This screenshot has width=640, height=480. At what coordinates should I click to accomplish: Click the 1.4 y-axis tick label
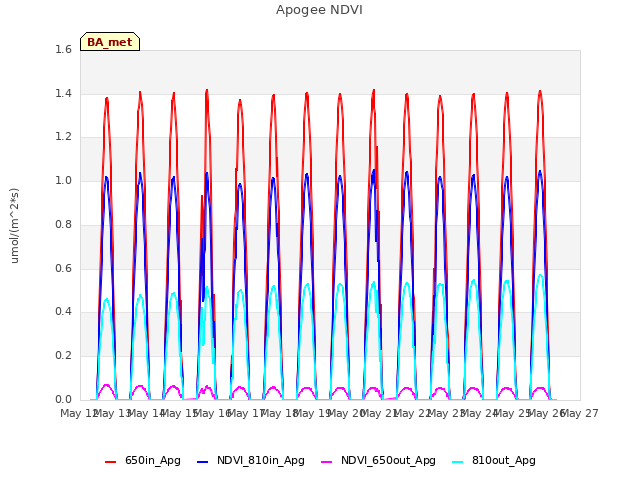(x=63, y=93)
